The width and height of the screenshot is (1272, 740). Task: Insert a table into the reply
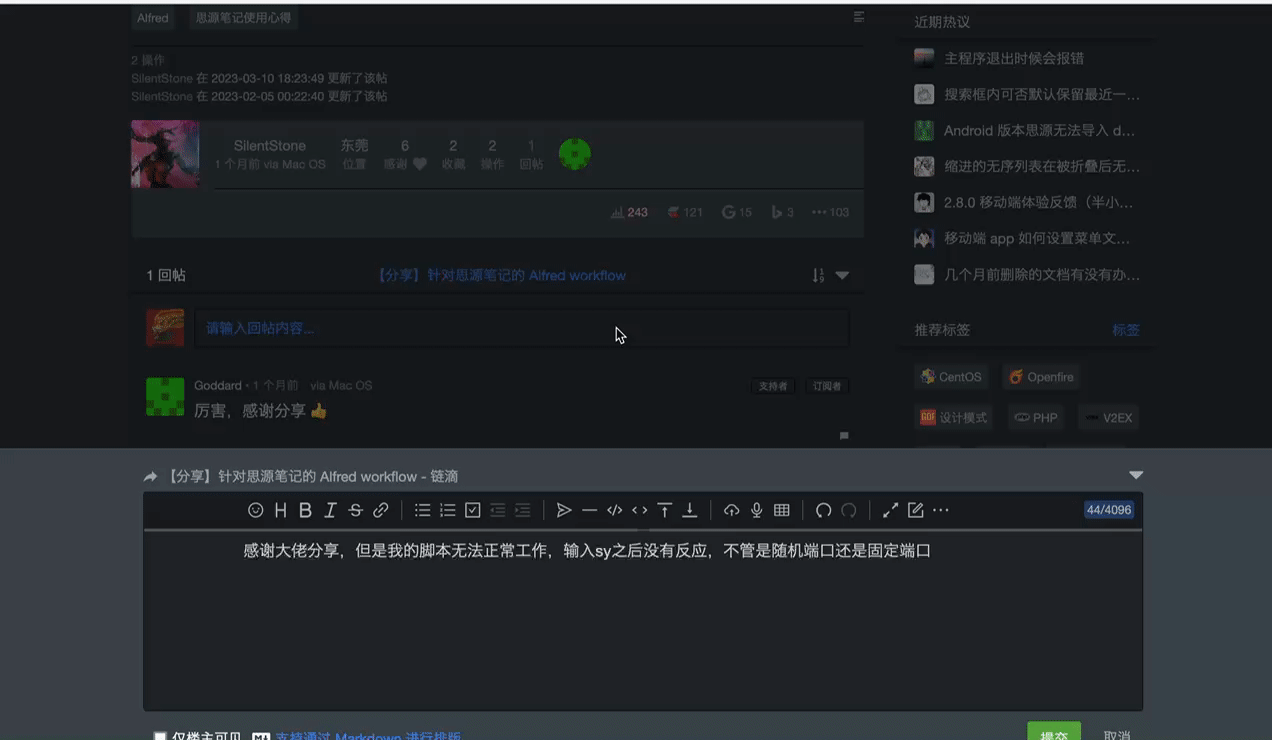[781, 510]
